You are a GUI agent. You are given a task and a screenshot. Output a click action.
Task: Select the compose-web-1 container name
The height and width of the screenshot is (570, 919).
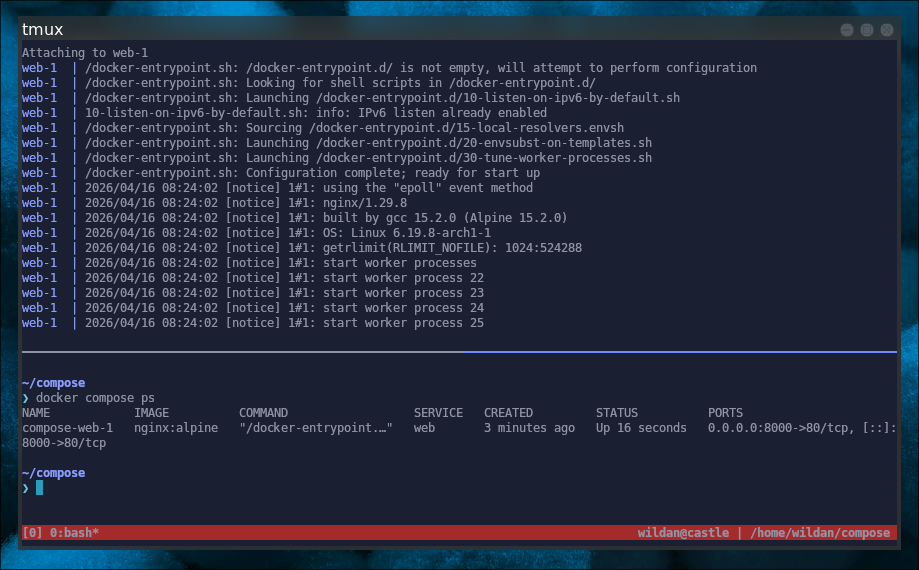[x=67, y=428]
